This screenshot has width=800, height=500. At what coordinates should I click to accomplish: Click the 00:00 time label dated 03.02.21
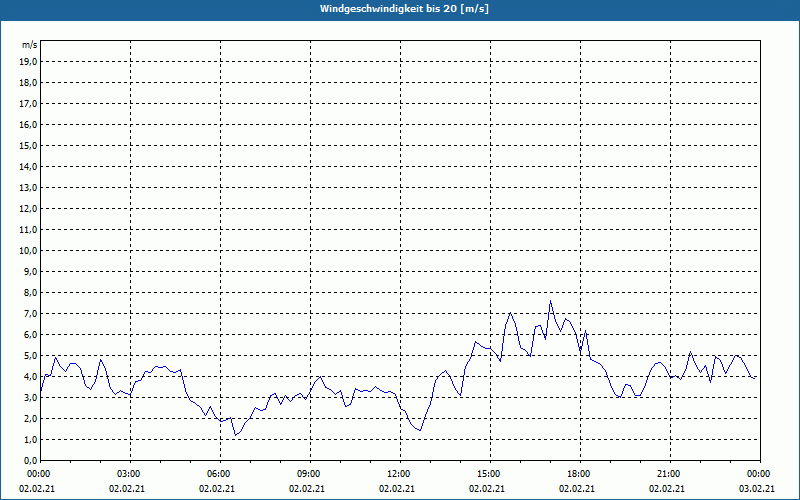(757, 474)
